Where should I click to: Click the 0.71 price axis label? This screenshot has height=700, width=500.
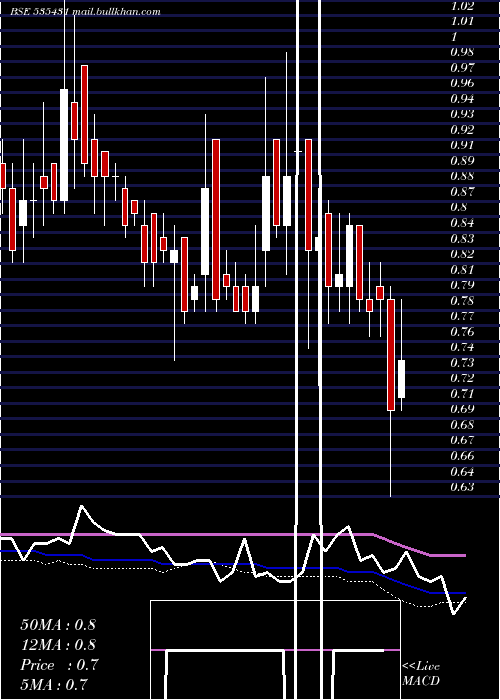click(x=462, y=394)
